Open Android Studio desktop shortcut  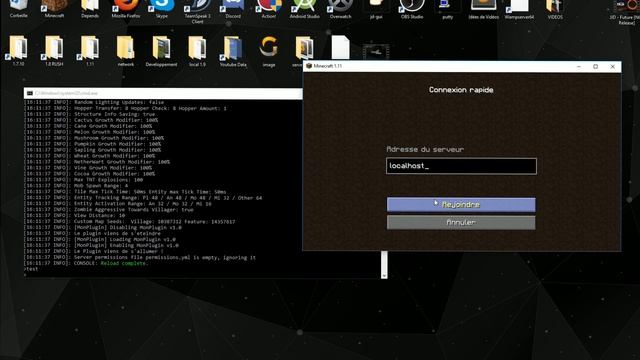(304, 8)
